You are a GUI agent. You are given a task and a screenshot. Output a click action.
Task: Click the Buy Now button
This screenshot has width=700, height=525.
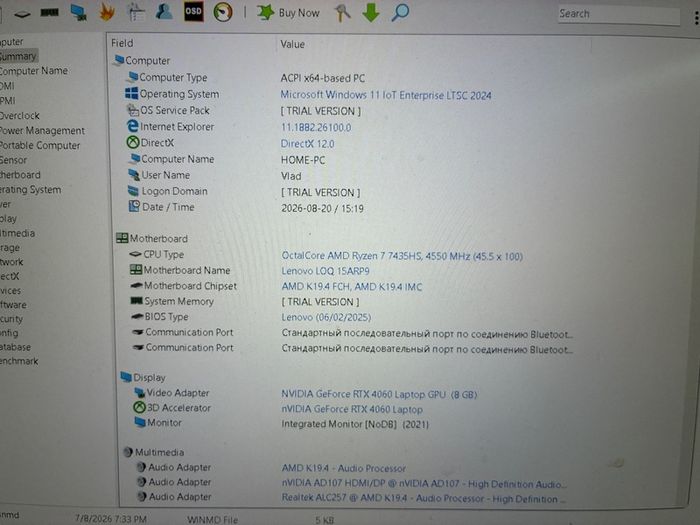click(x=288, y=12)
